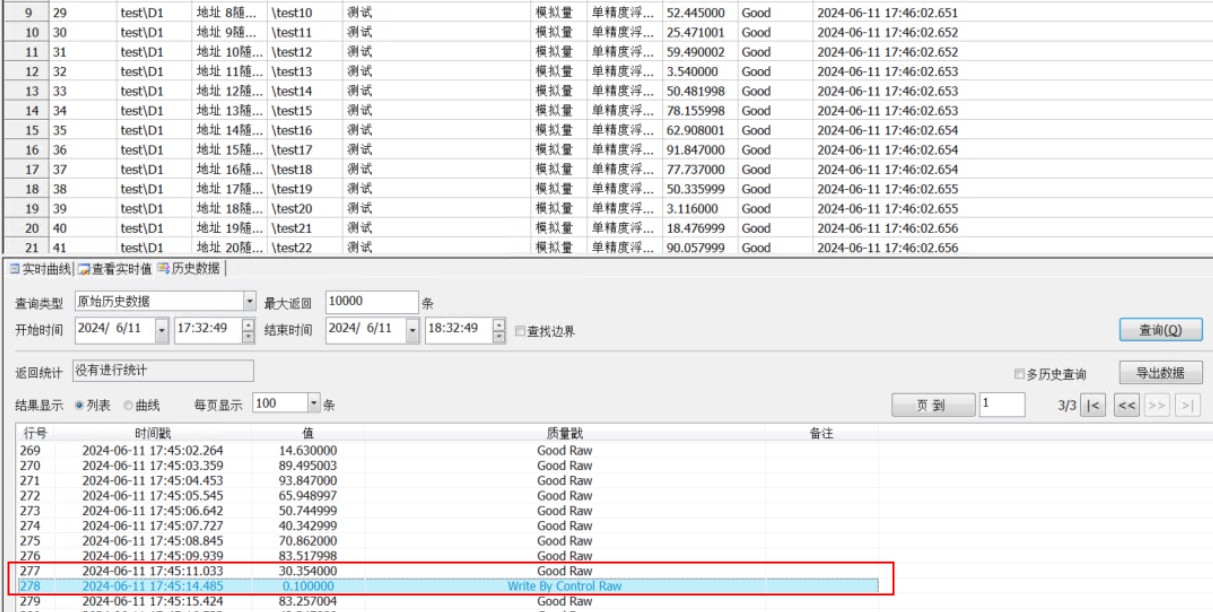
Task: Click the 导出数据 button
Action: [x=1160, y=373]
